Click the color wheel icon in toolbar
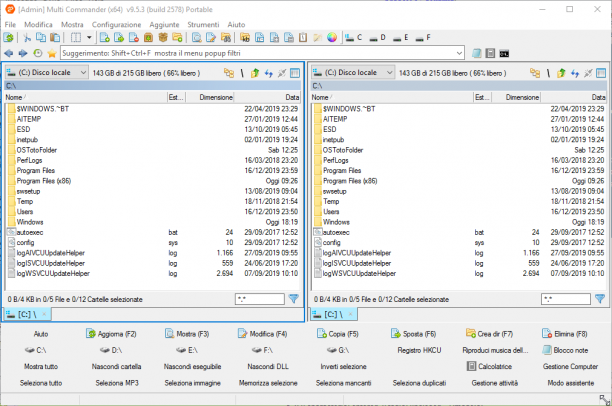This screenshot has height=406, width=612. [332, 37]
